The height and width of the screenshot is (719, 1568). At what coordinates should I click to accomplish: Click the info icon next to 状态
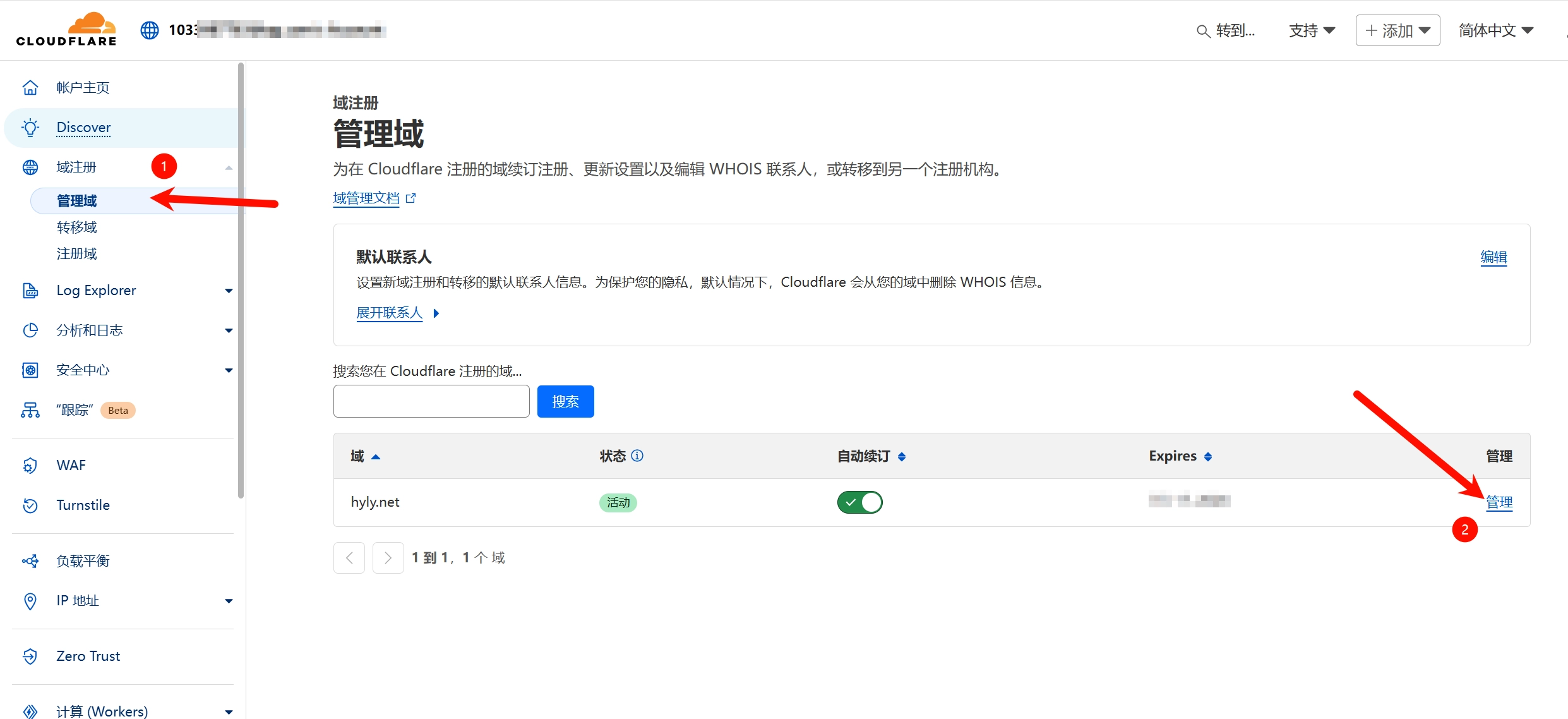pyautogui.click(x=637, y=456)
